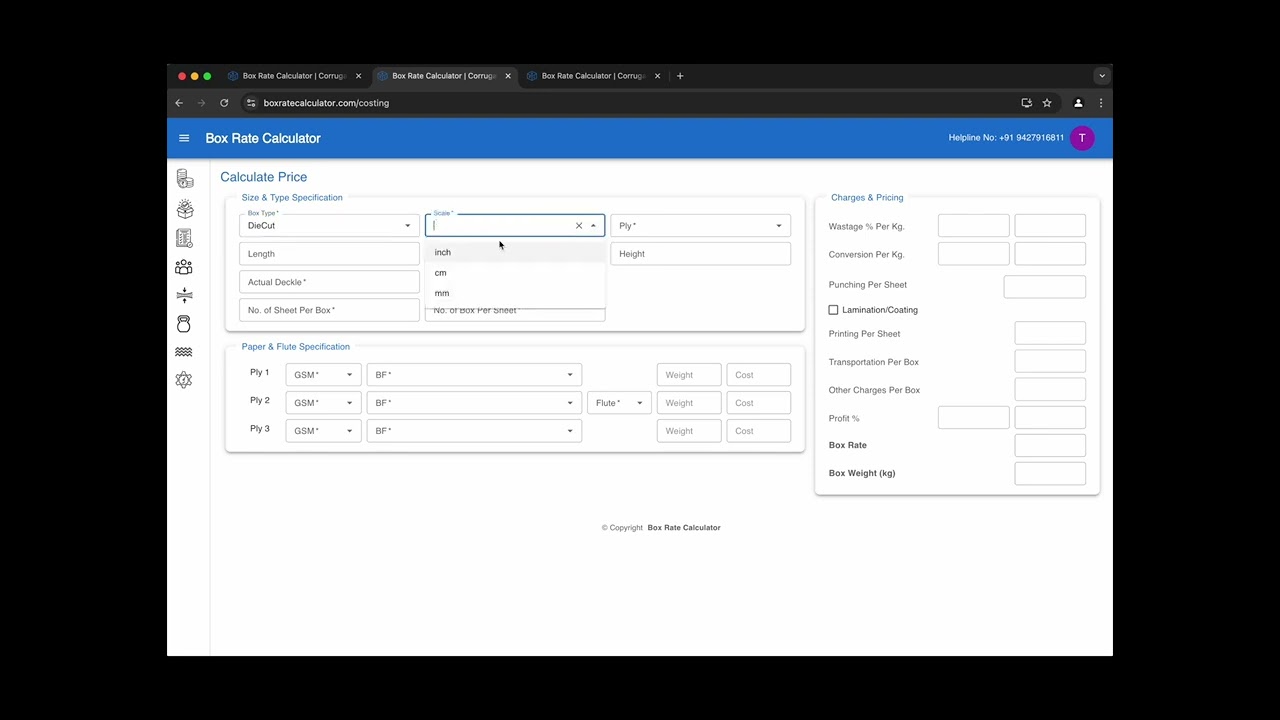The width and height of the screenshot is (1280, 720).
Task: Collapse the Scale dropdown arrow
Action: [593, 226]
